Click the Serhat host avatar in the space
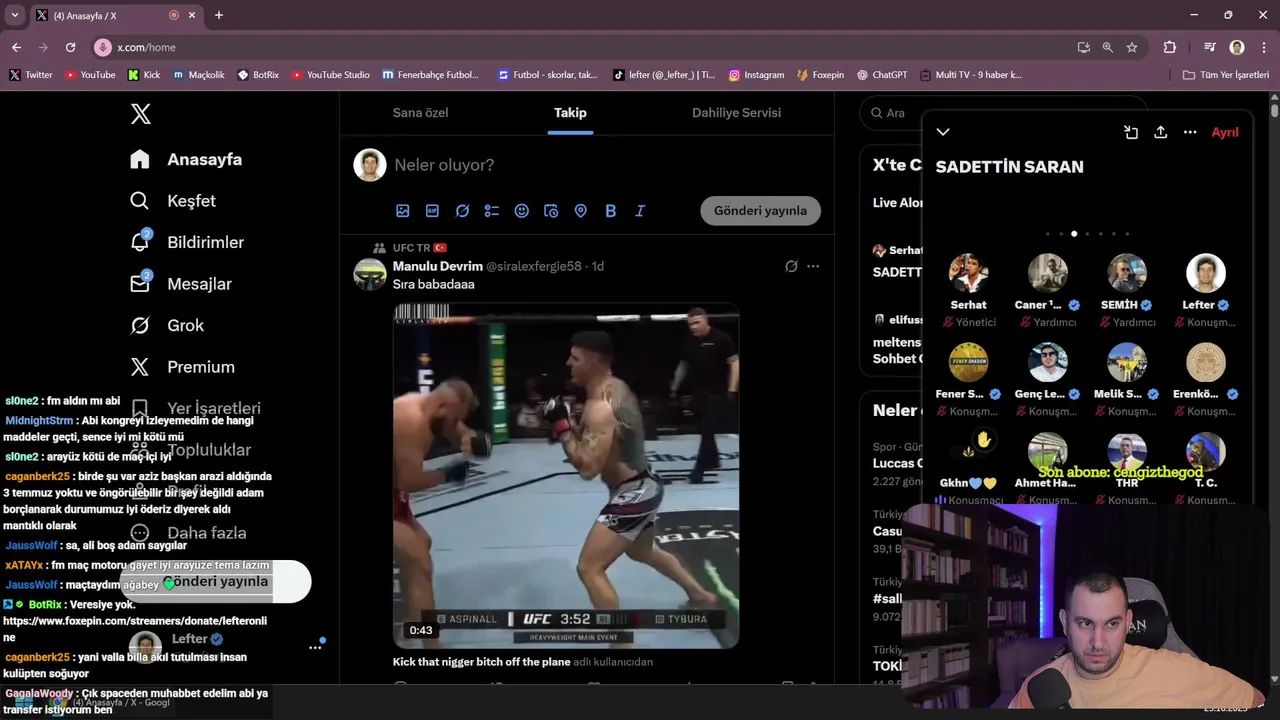The width and height of the screenshot is (1280, 720). tap(968, 273)
